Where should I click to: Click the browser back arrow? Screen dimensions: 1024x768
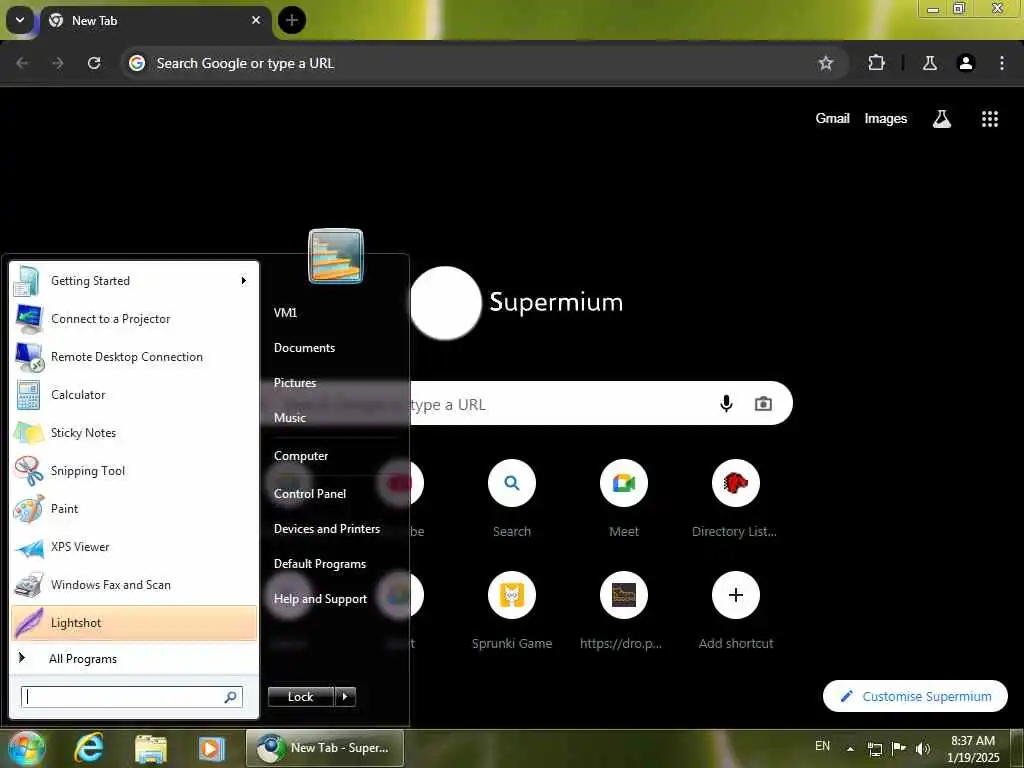22,63
